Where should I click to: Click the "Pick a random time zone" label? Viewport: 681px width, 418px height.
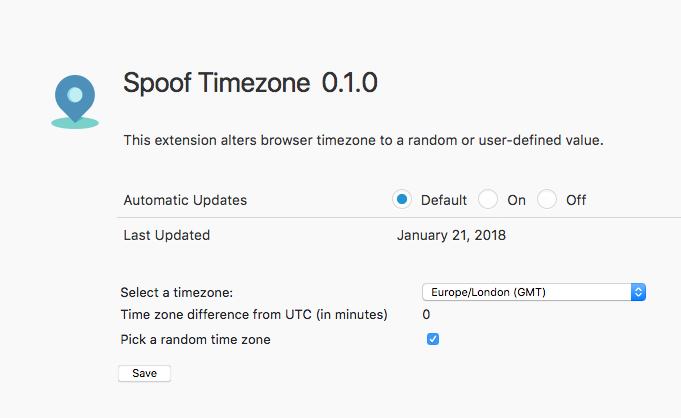click(x=195, y=339)
